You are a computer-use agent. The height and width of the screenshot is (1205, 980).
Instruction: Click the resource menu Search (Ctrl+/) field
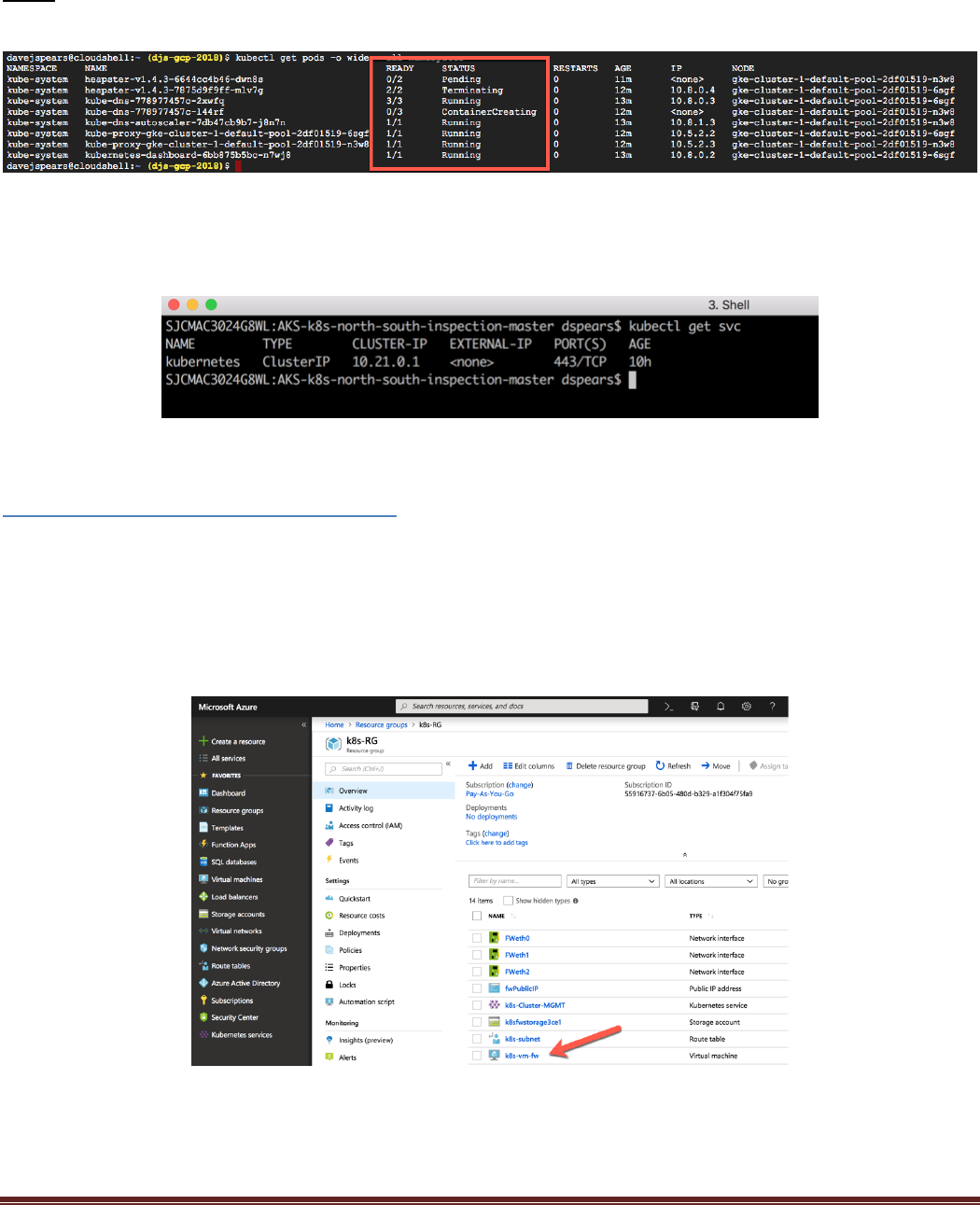coord(384,768)
